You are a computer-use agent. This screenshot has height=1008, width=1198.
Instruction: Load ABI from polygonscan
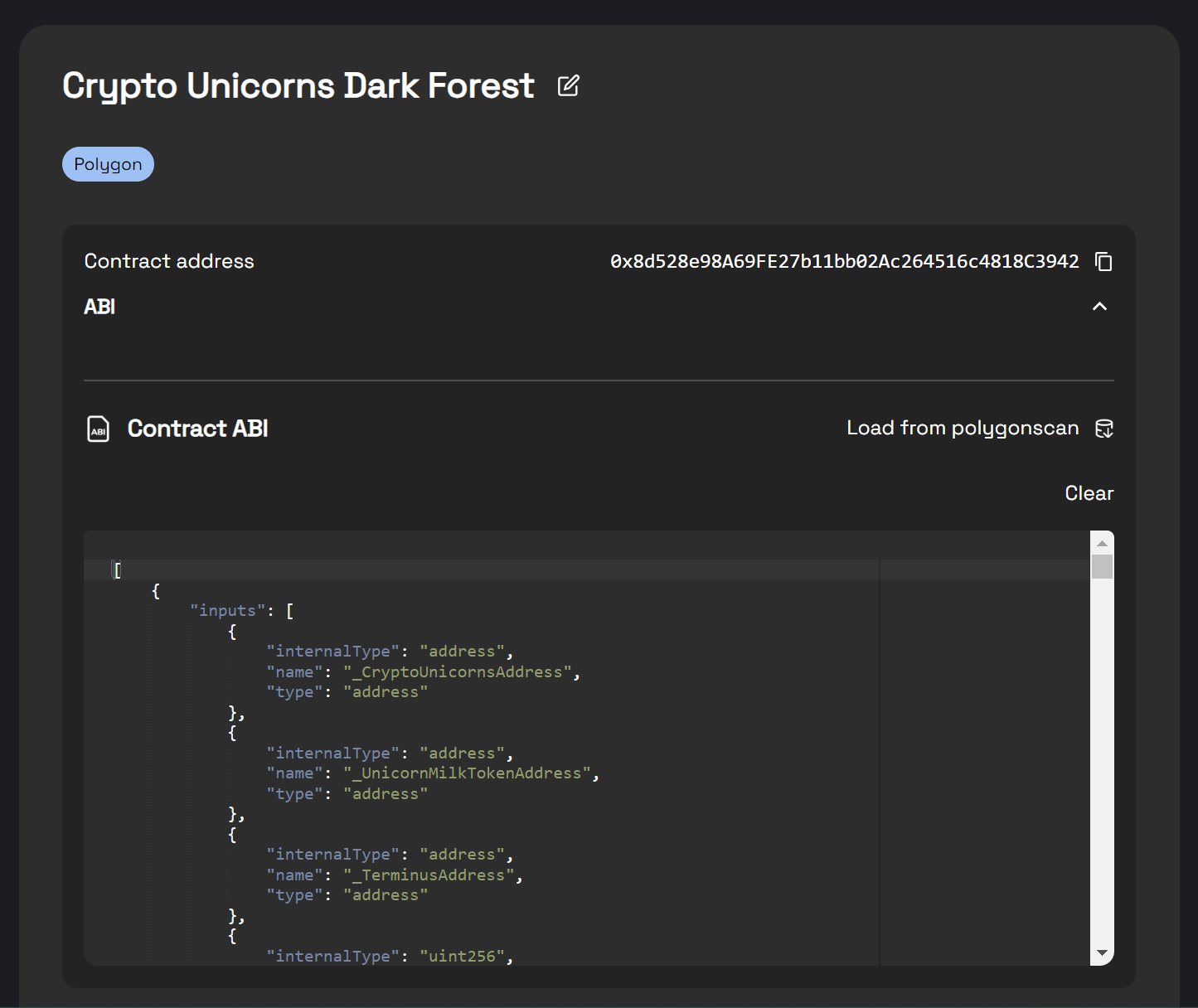pos(963,428)
